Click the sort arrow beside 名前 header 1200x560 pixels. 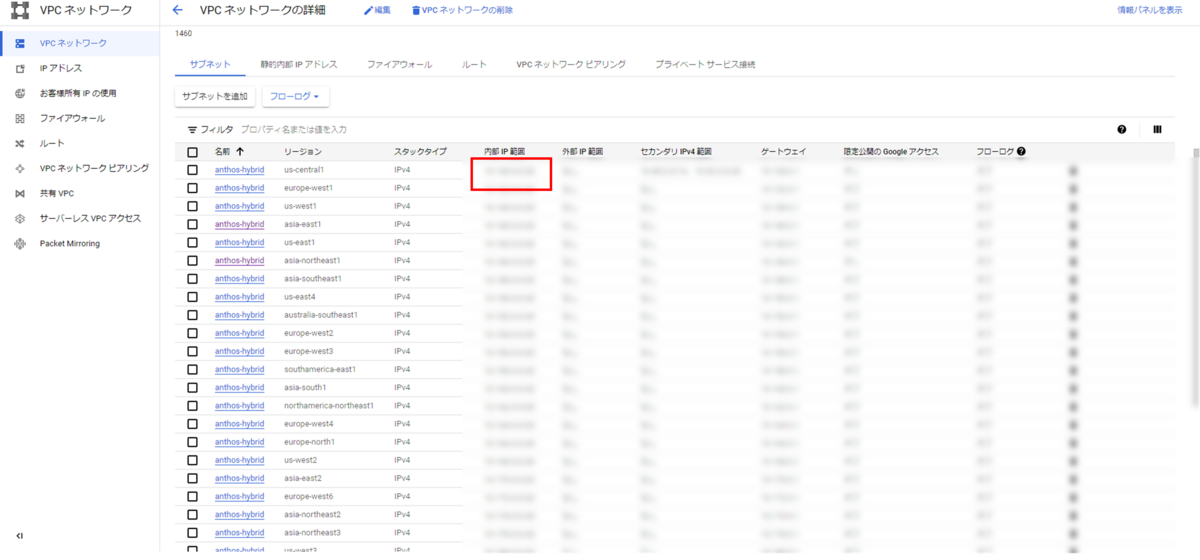coord(240,152)
